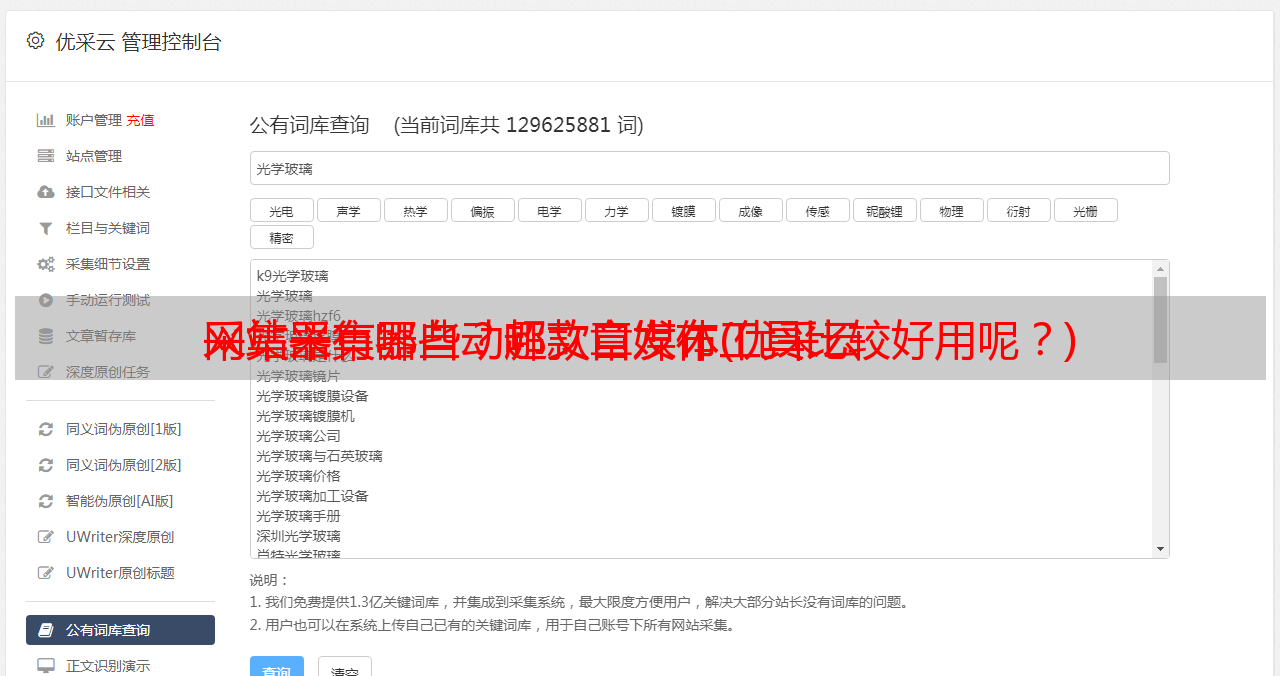The width and height of the screenshot is (1280, 676).
Task: Open 账户管理 via its bar chart icon
Action: click(46, 120)
